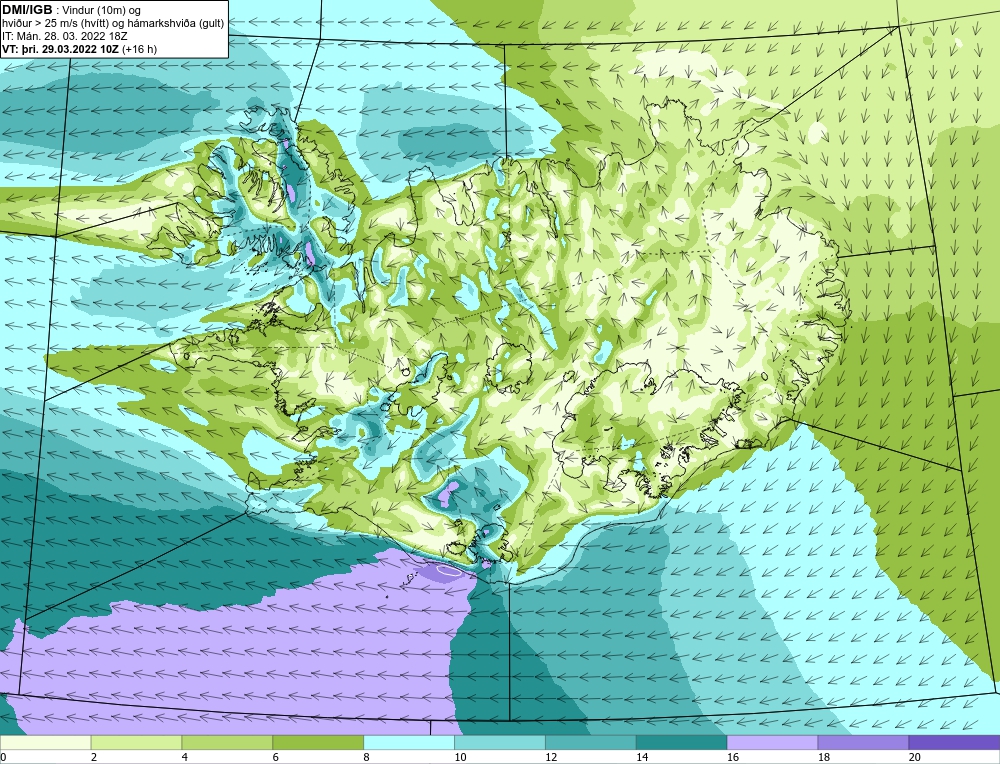Image resolution: width=1000 pixels, height=764 pixels.
Task: Click the legend label '8'
Action: [367, 757]
